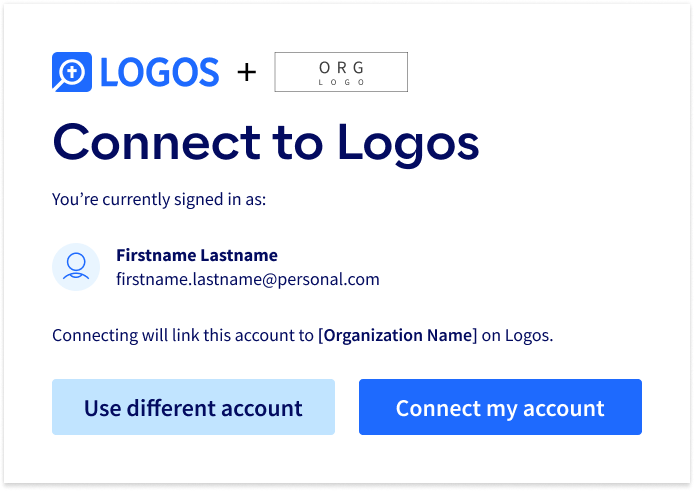Image resolution: width=694 pixels, height=491 pixels.
Task: Click the "ORG" letters in placeholder logo
Action: pyautogui.click(x=341, y=68)
